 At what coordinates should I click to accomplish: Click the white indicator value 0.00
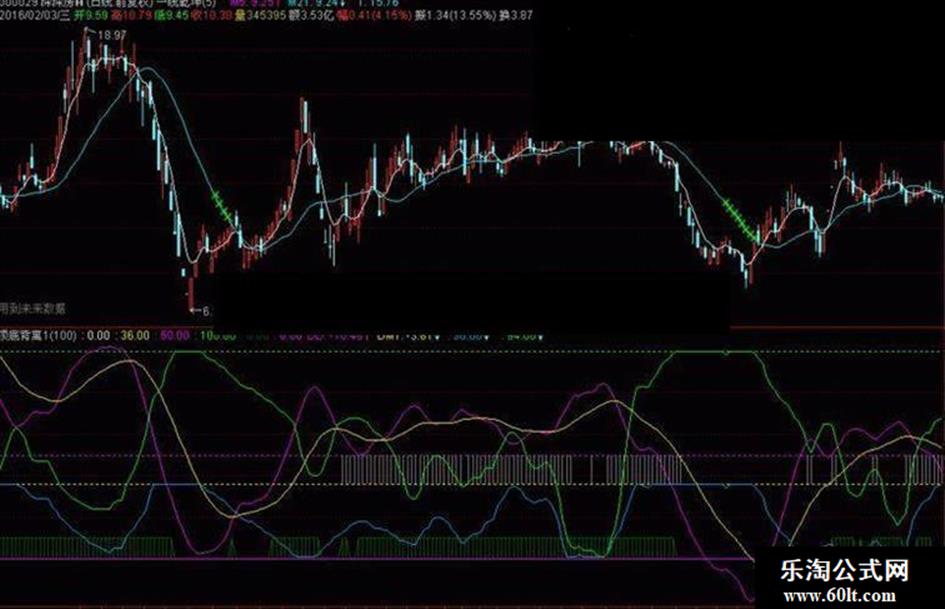(x=99, y=335)
